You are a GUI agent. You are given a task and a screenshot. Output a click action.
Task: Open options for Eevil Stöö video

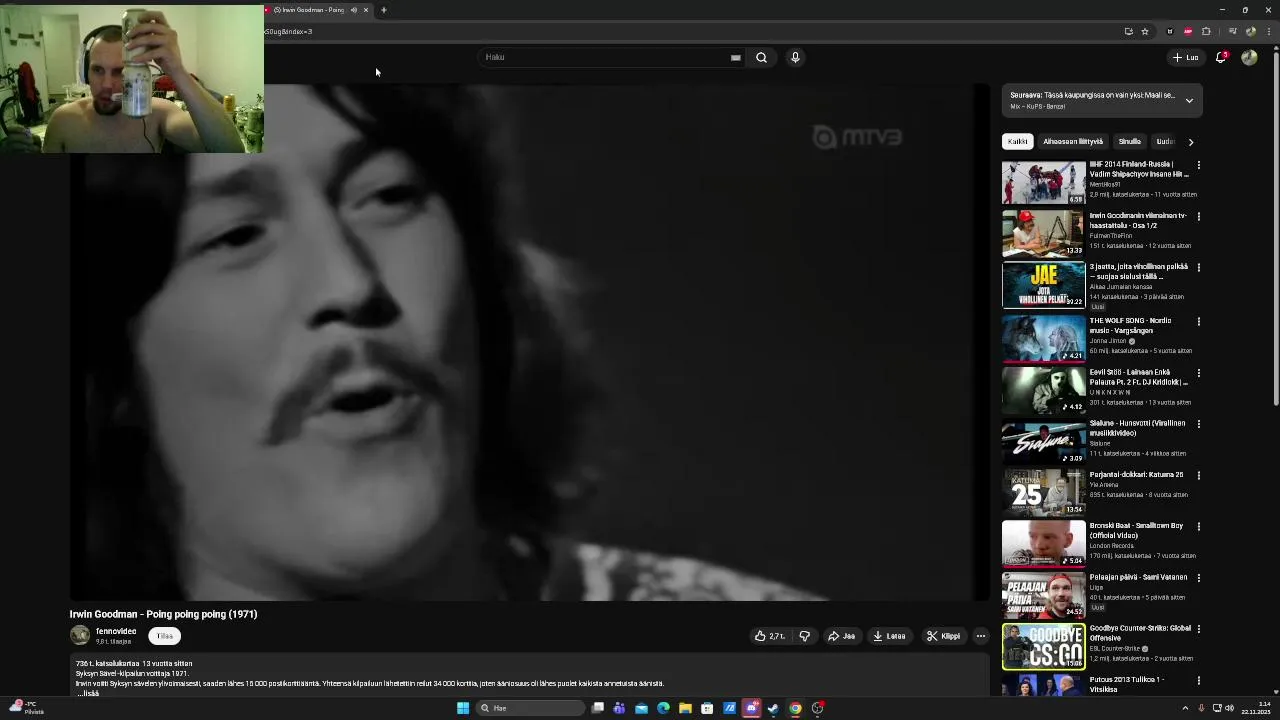click(x=1199, y=373)
